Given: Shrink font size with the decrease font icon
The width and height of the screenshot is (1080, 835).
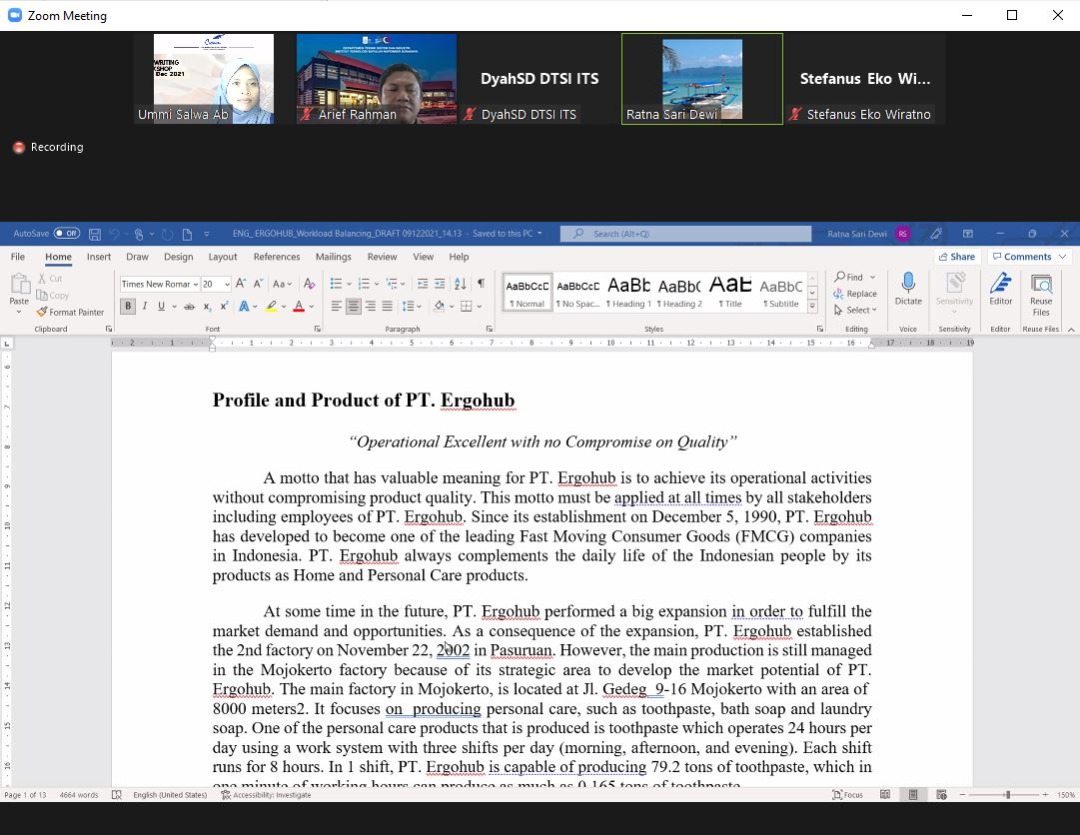Looking at the screenshot, I should [258, 284].
